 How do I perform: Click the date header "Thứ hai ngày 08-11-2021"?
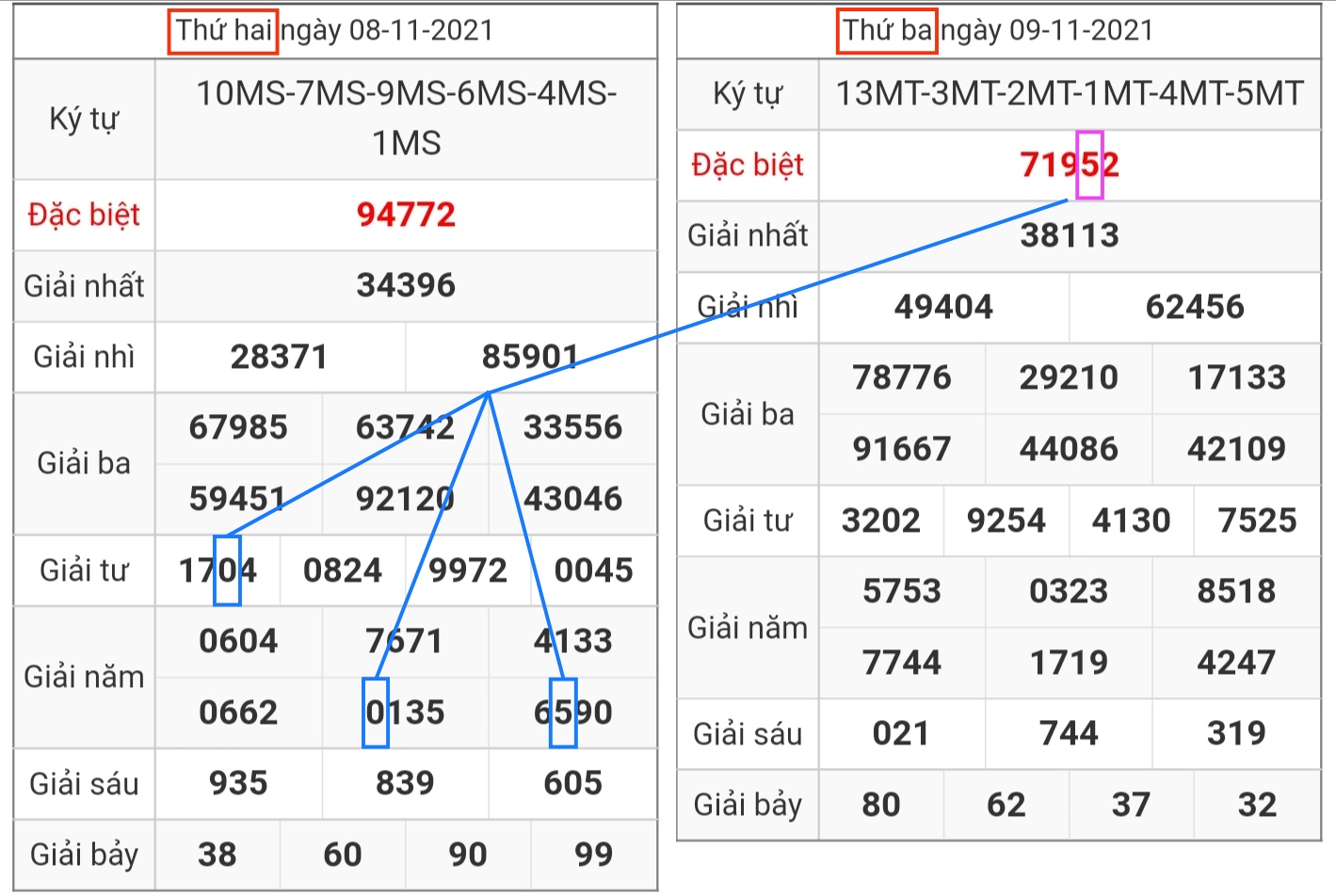pos(335,30)
